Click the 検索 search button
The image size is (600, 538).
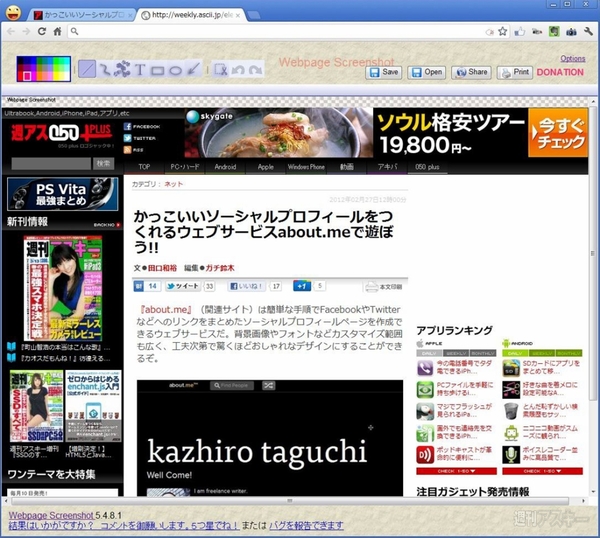pyautogui.click(x=103, y=164)
